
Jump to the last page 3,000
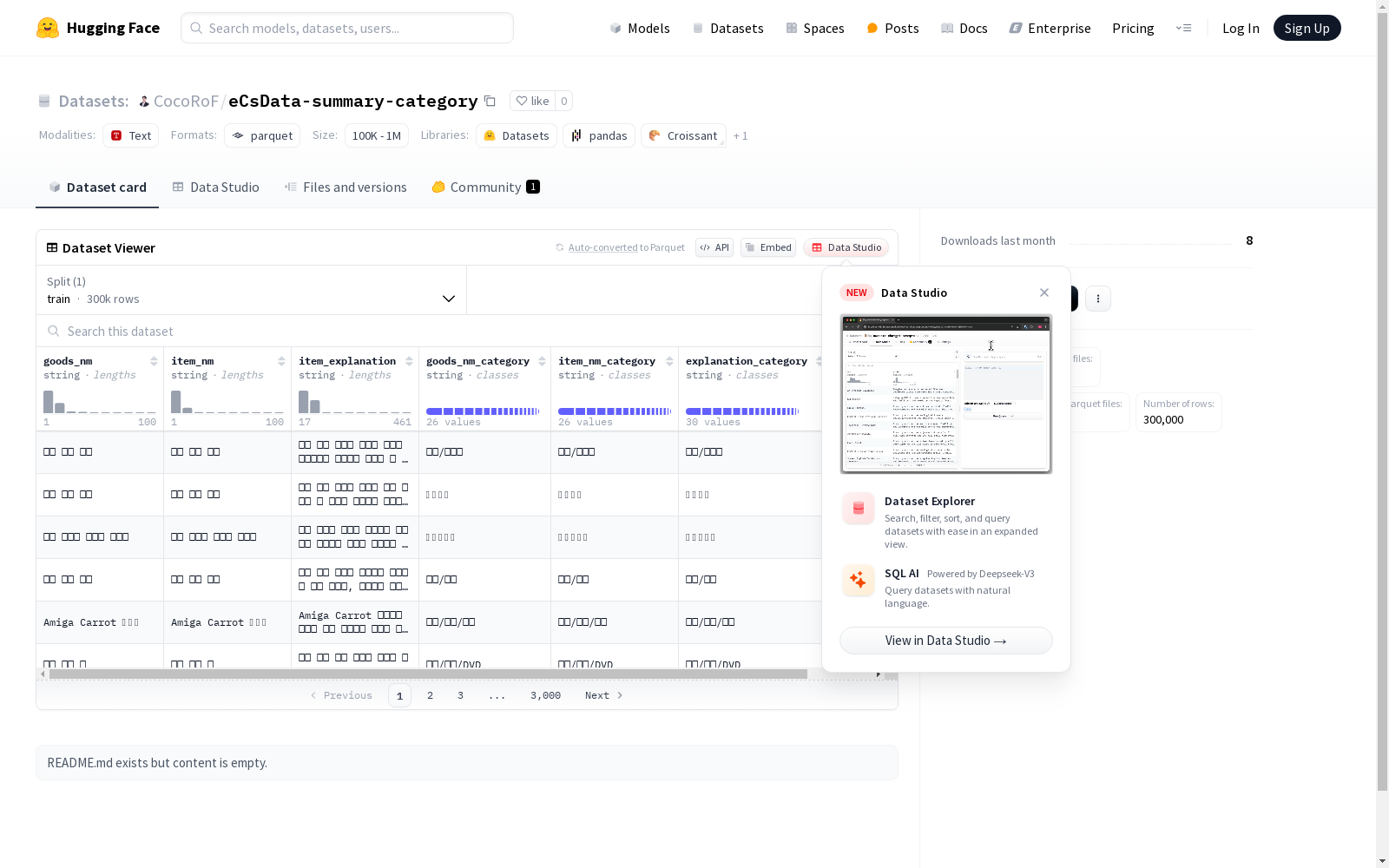pyautogui.click(x=545, y=695)
